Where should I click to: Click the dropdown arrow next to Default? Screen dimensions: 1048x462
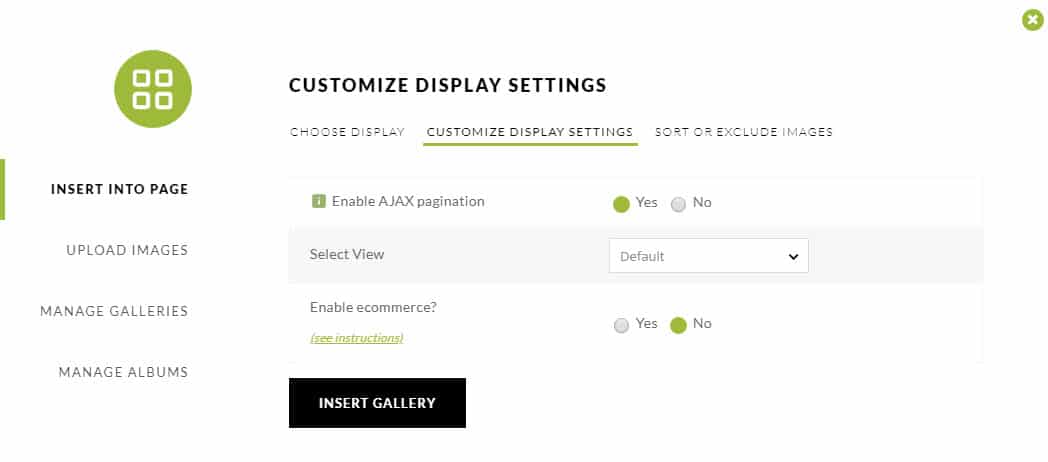793,257
